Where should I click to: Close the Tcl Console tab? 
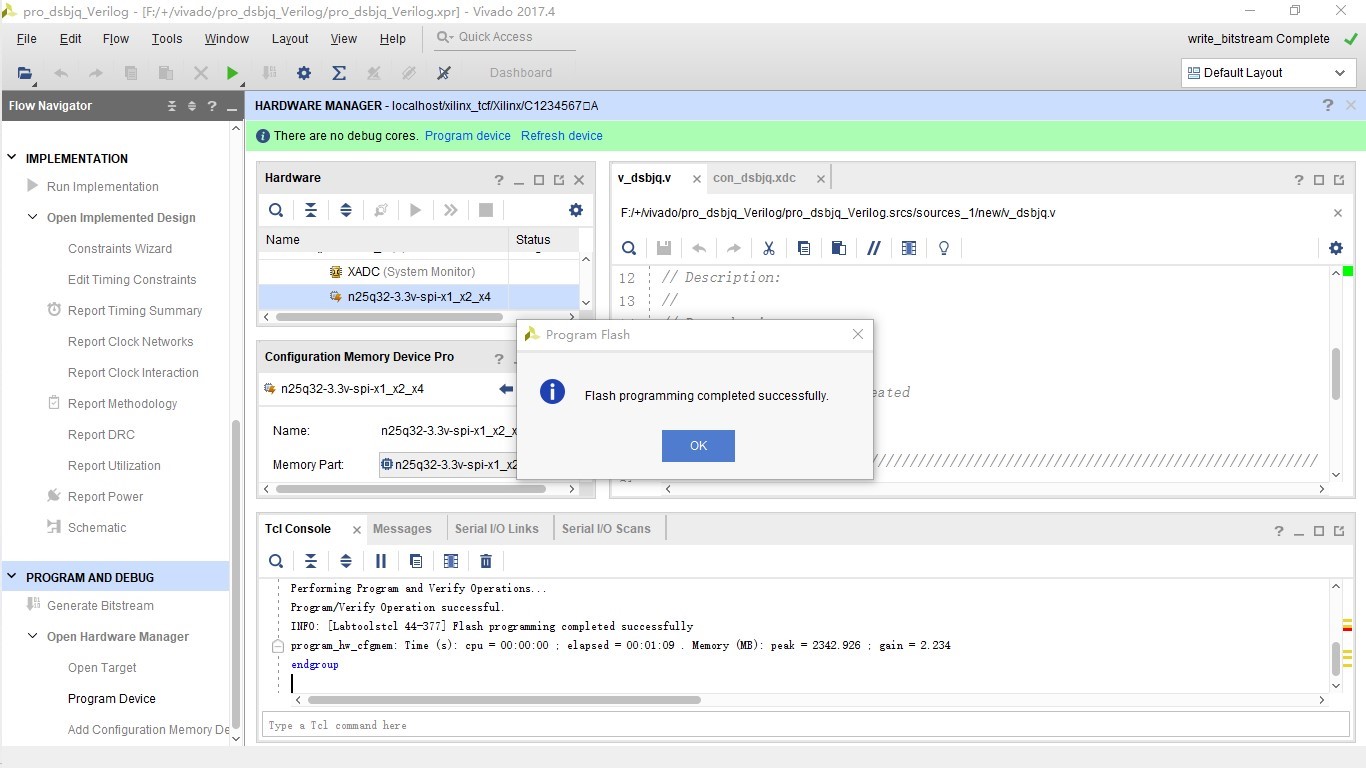tap(356, 530)
